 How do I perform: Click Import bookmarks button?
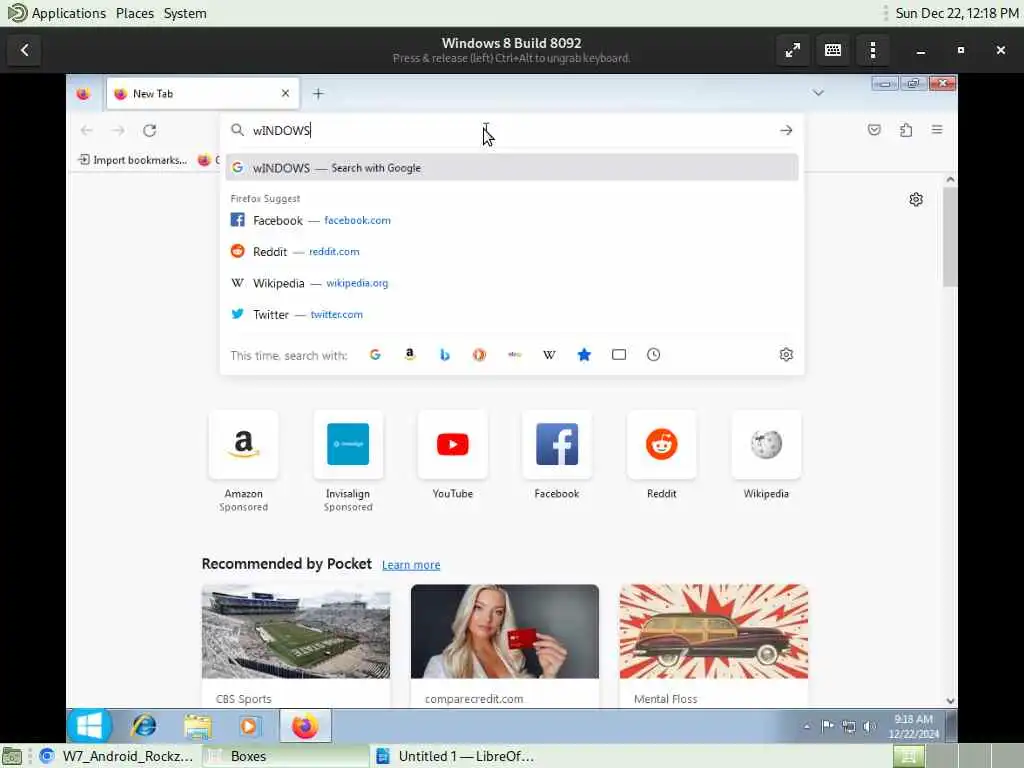(x=133, y=160)
